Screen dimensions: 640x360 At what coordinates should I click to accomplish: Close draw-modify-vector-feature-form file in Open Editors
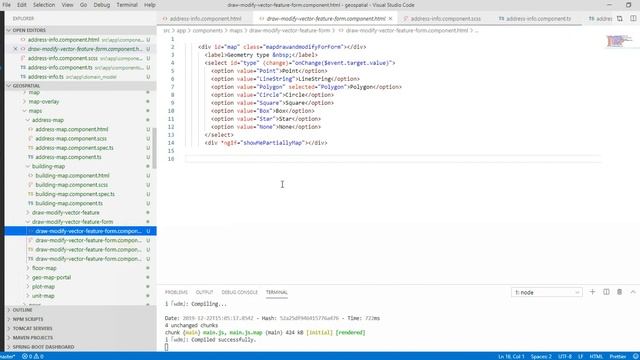point(16,49)
